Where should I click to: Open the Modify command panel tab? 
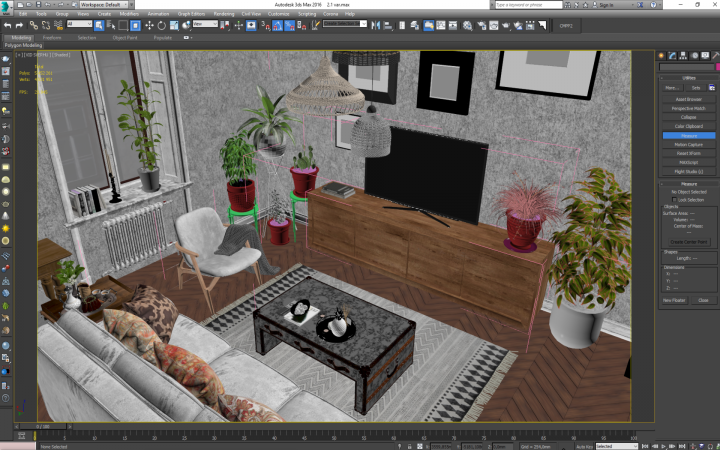(x=672, y=56)
